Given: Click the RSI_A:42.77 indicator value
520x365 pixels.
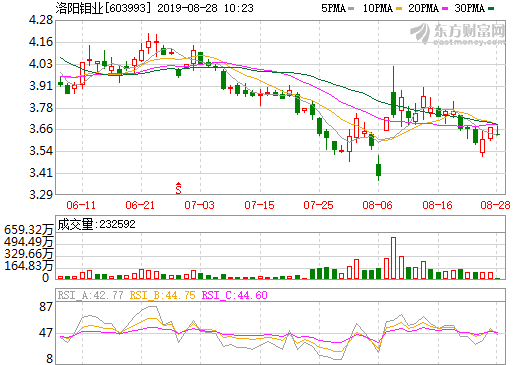Looking at the screenshot, I should coord(90,295).
